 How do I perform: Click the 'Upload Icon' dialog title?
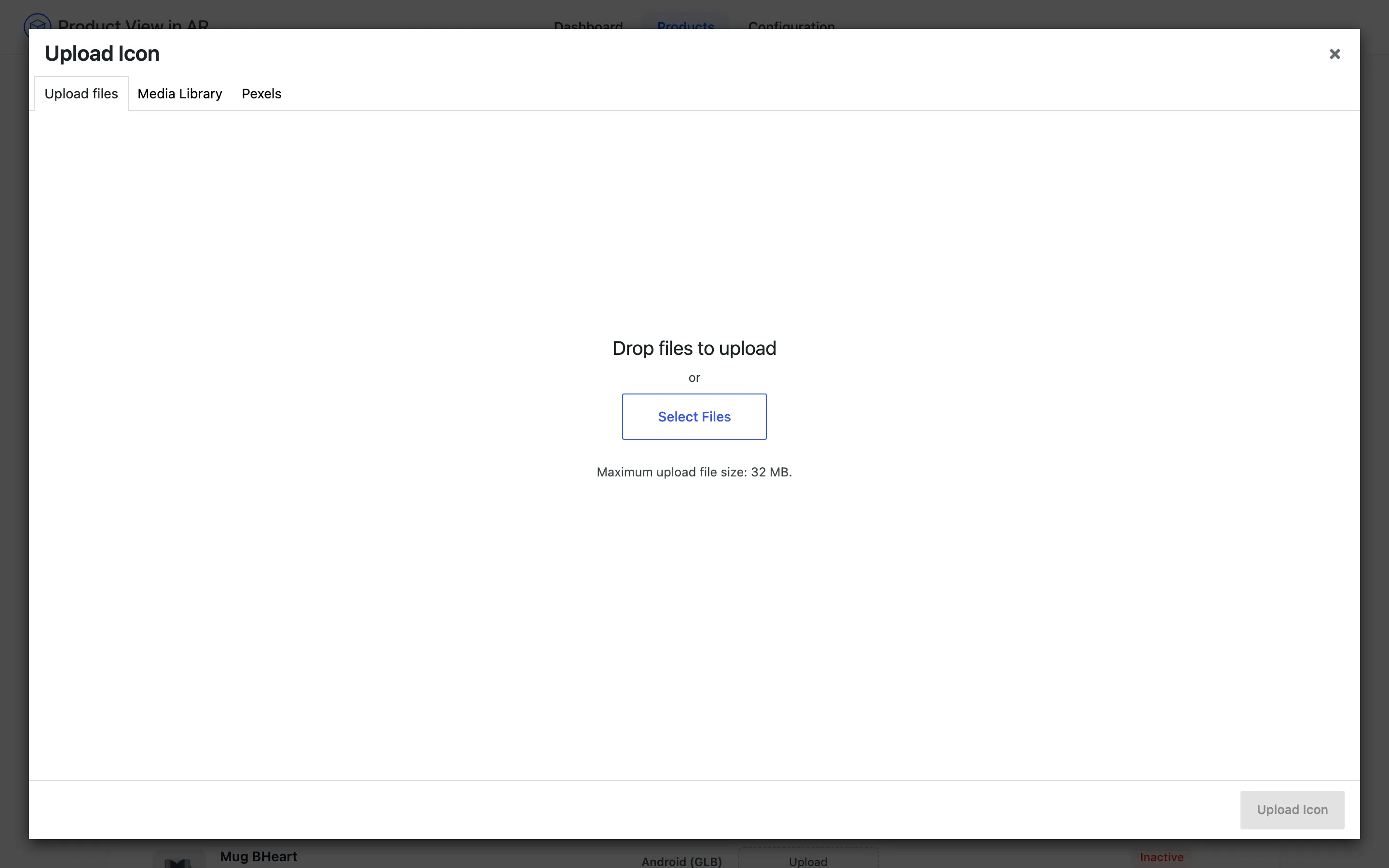tap(102, 54)
